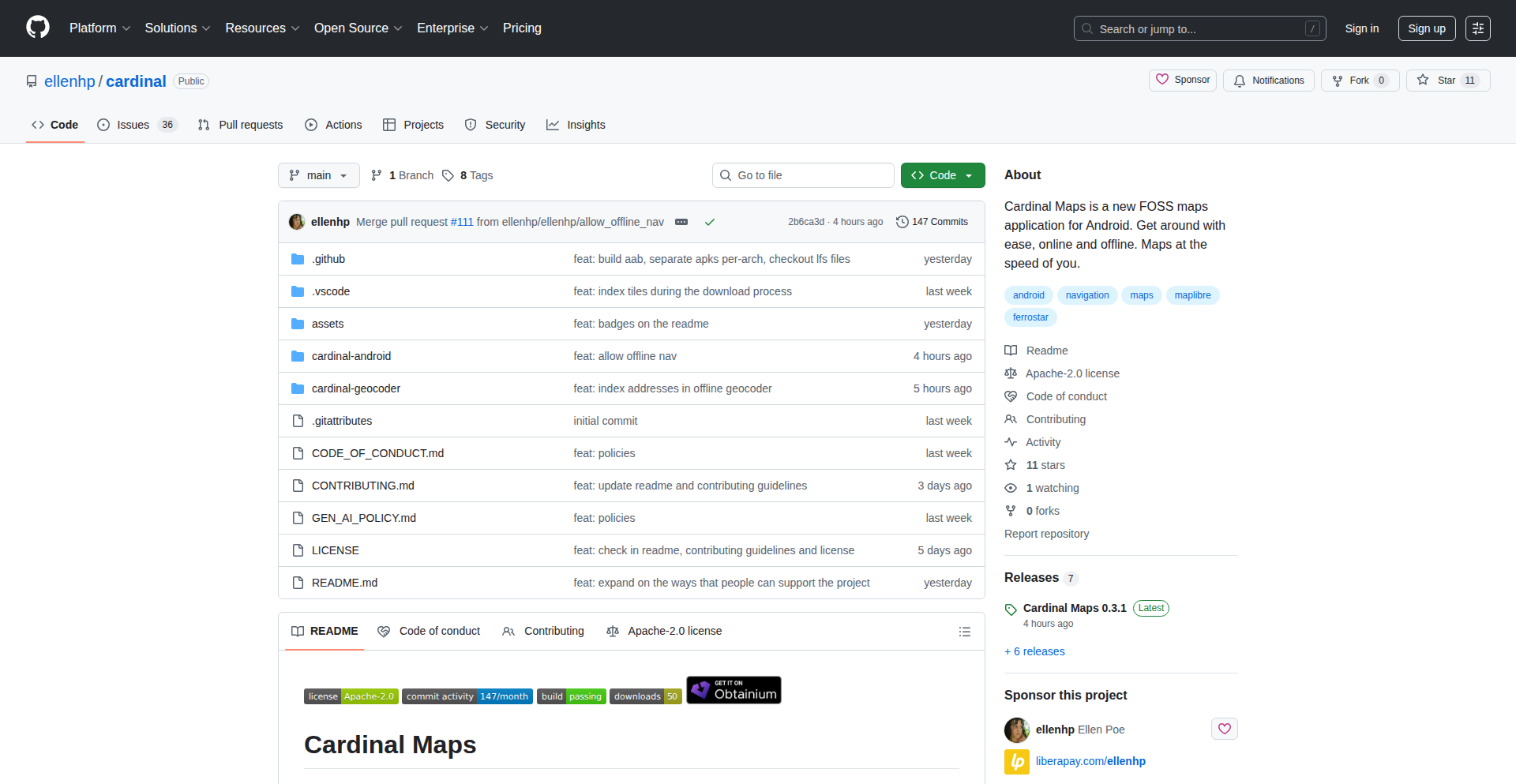Click the Sign in link
Screen dimensions: 1516x784
(x=1361, y=28)
